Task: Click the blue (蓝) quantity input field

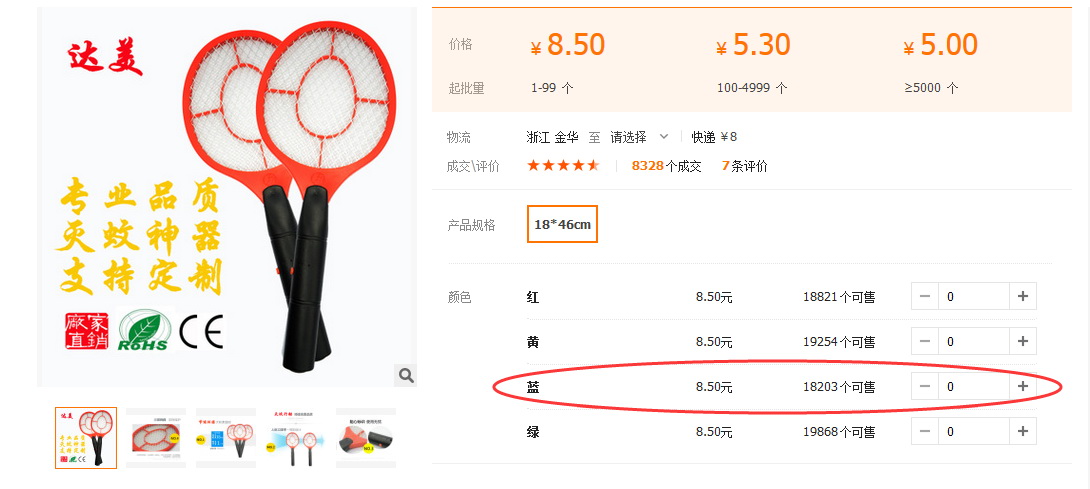Action: pyautogui.click(x=973, y=387)
